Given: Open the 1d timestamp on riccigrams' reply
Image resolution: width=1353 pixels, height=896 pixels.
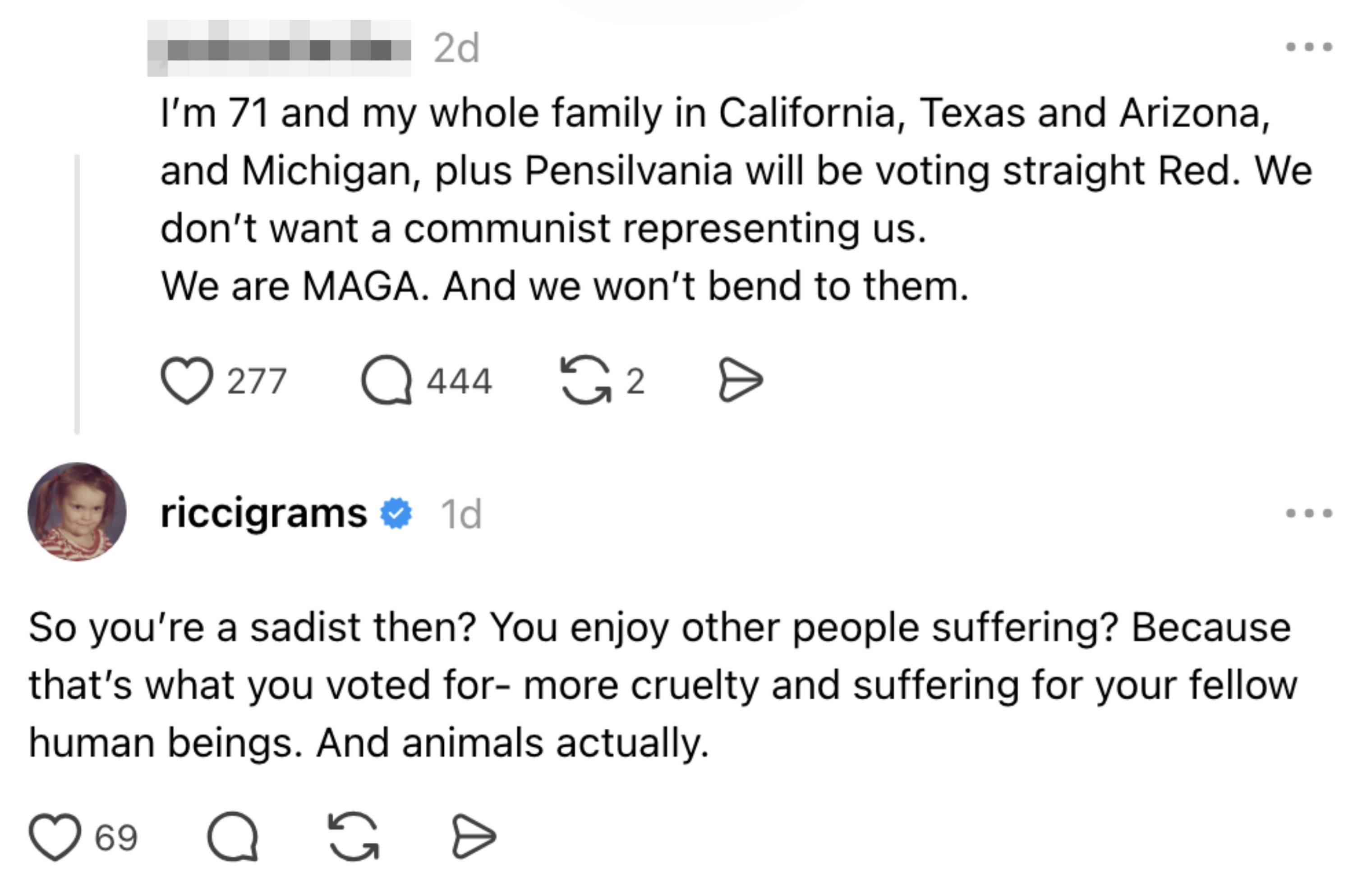Looking at the screenshot, I should [x=461, y=514].
